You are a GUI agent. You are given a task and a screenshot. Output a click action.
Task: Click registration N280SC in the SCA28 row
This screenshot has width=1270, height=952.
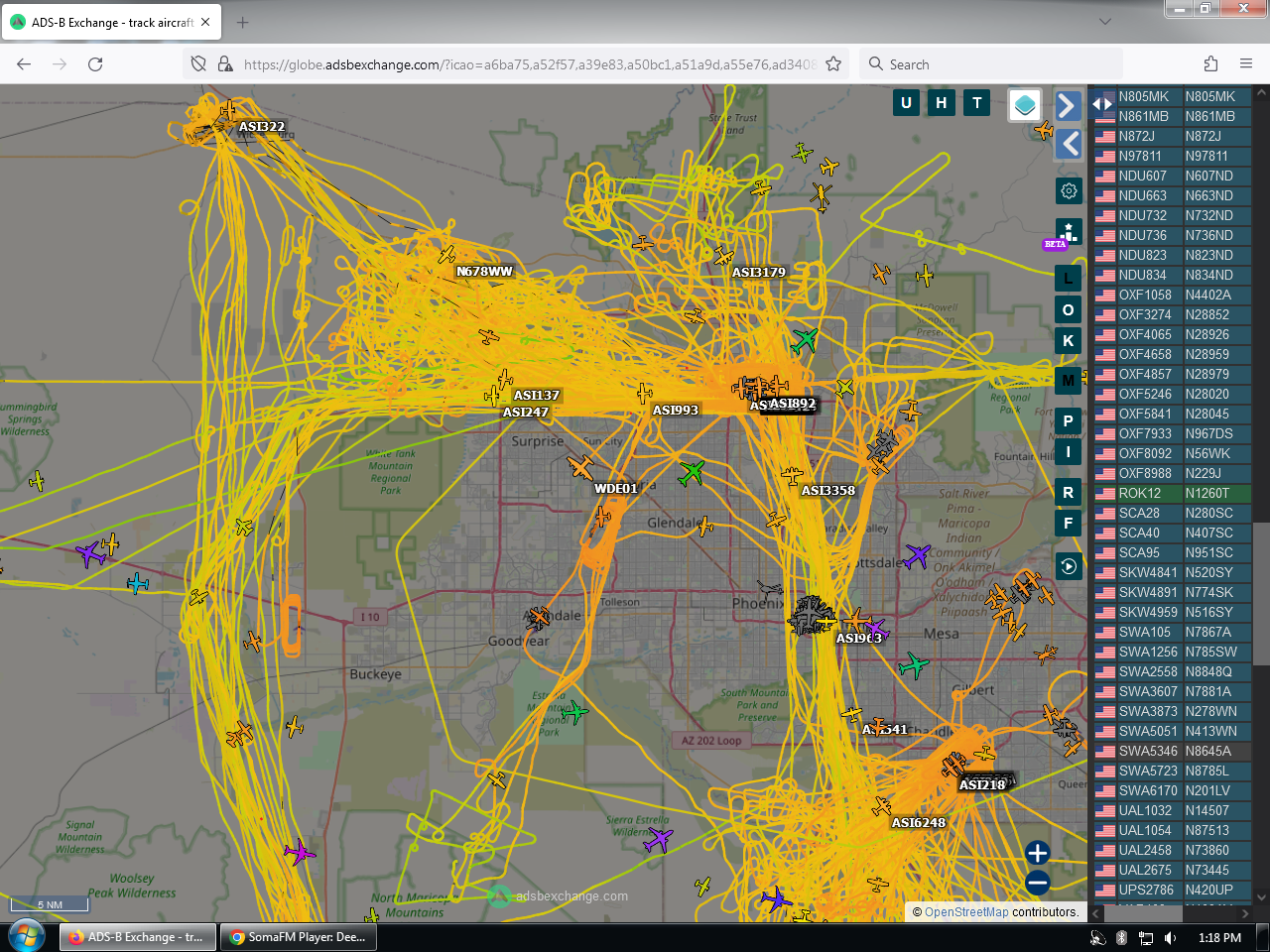pos(1209,513)
